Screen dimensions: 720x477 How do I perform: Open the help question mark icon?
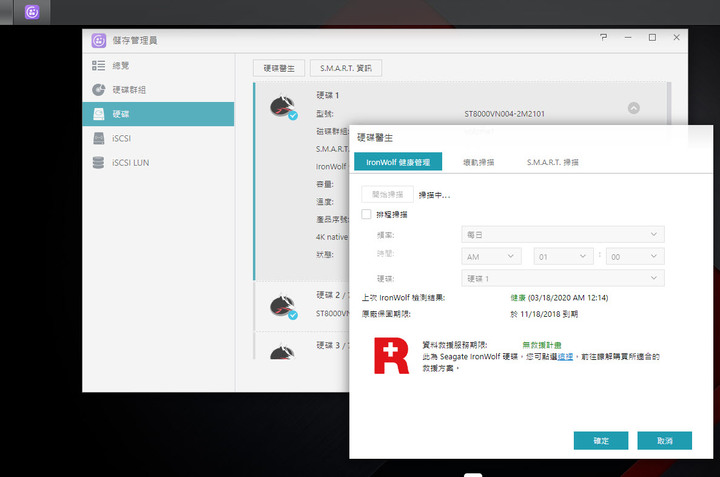pos(603,38)
